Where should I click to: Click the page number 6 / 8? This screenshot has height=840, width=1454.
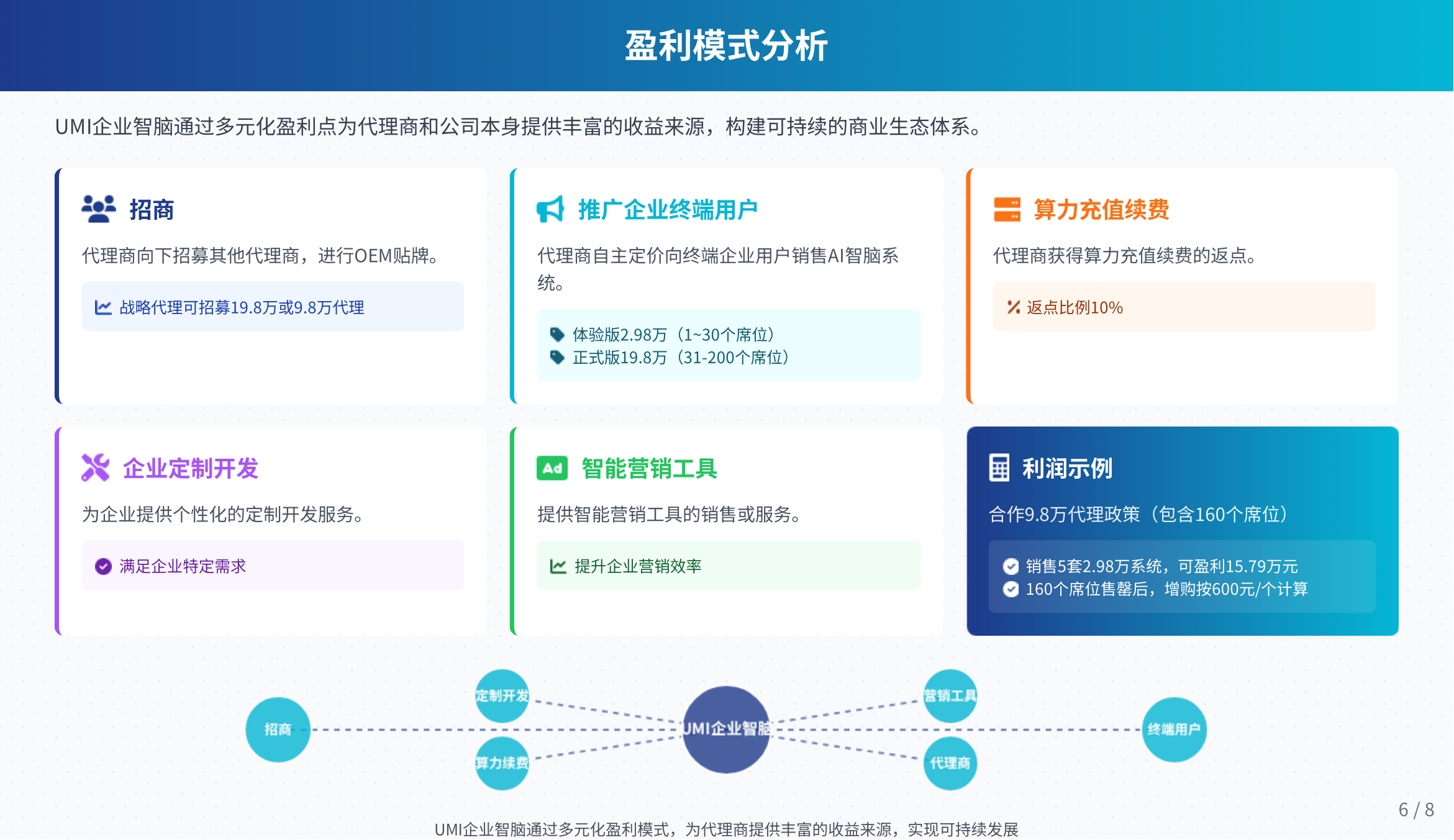pyautogui.click(x=1416, y=810)
